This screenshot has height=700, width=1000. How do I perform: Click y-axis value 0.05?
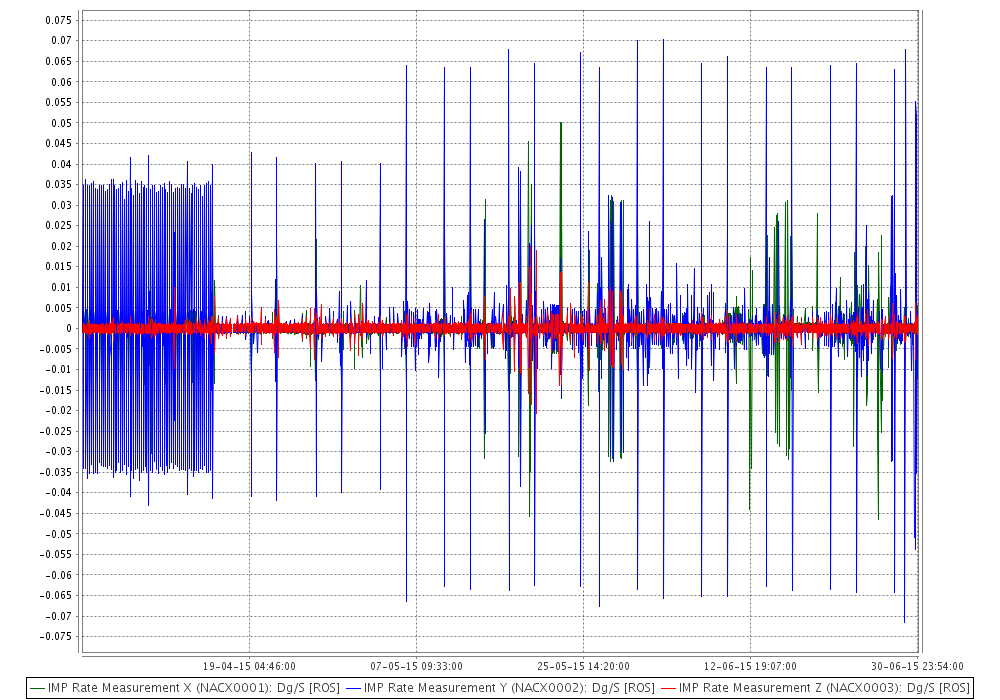pyautogui.click(x=61, y=123)
